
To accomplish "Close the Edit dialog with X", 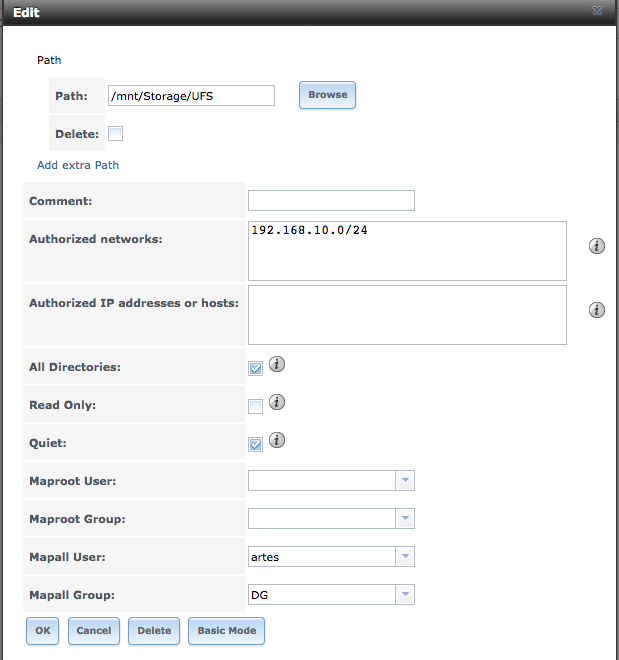I will 597,11.
